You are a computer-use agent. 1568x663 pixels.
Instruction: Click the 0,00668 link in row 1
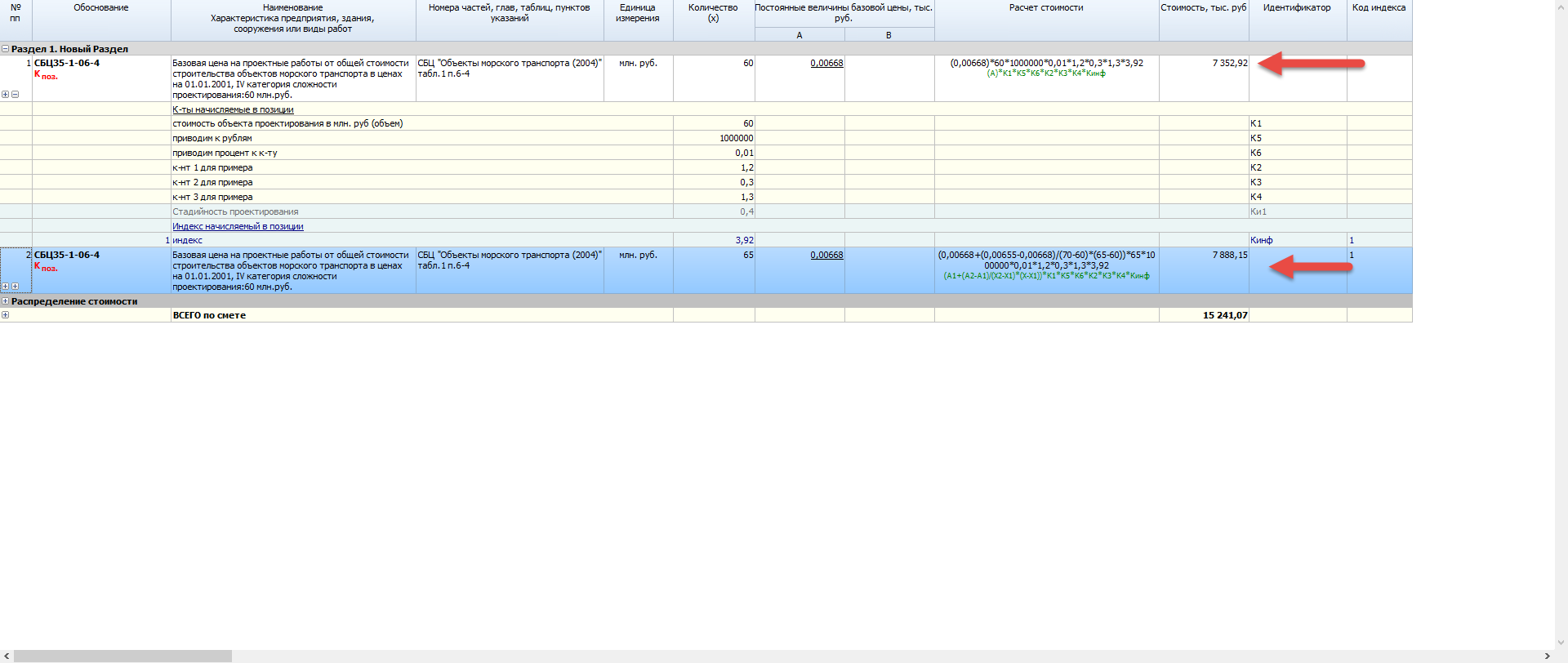point(826,63)
